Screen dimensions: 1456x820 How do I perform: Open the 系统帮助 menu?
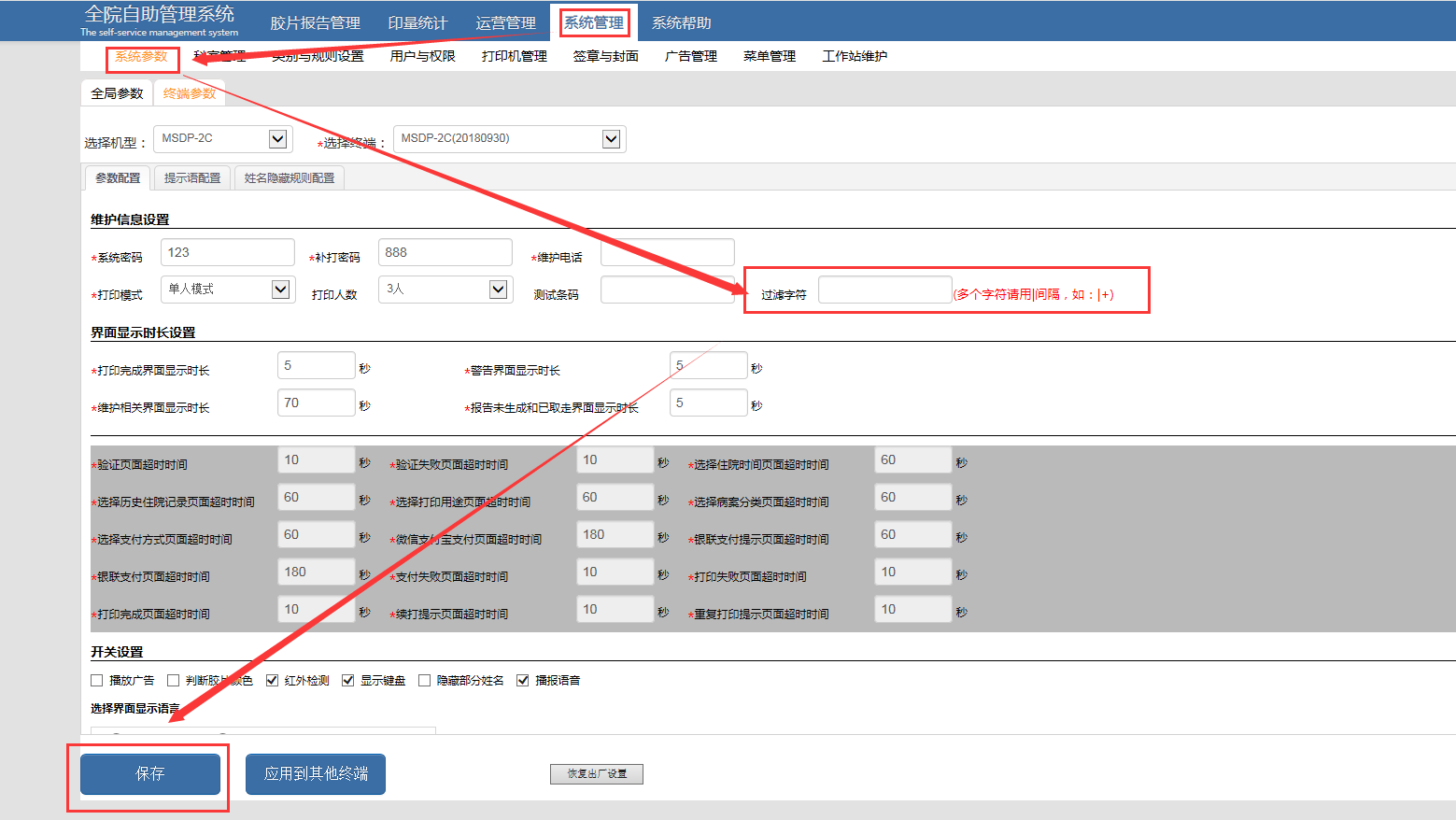click(x=681, y=23)
